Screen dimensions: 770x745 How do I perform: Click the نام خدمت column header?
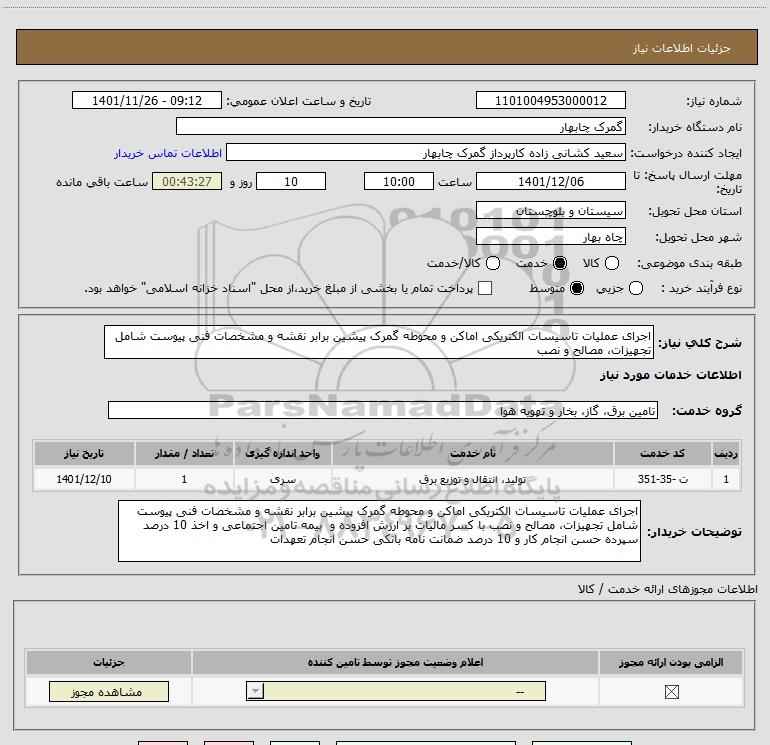pyautogui.click(x=472, y=453)
